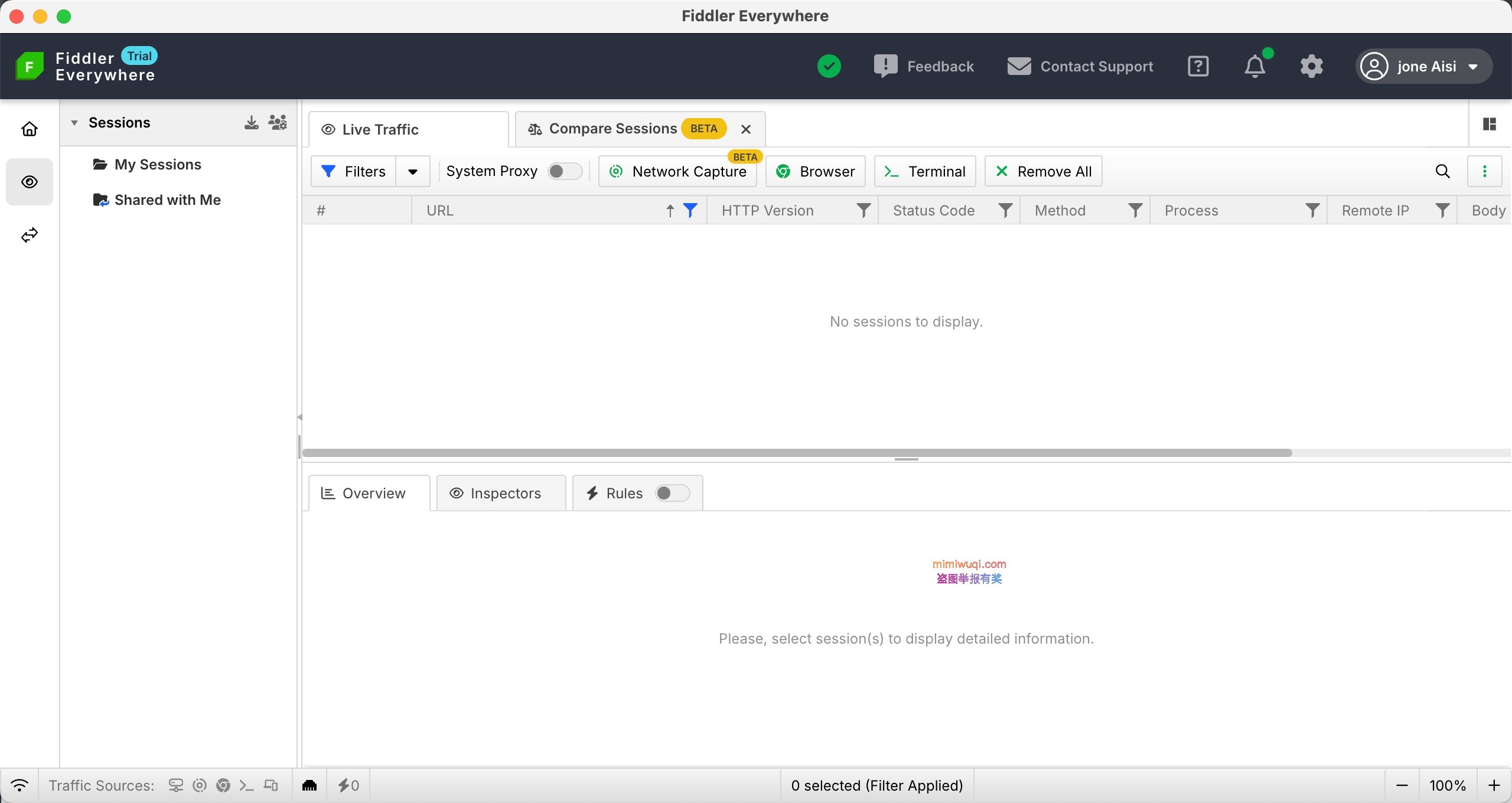The width and height of the screenshot is (1512, 803).
Task: Click the # column header
Action: click(357, 211)
